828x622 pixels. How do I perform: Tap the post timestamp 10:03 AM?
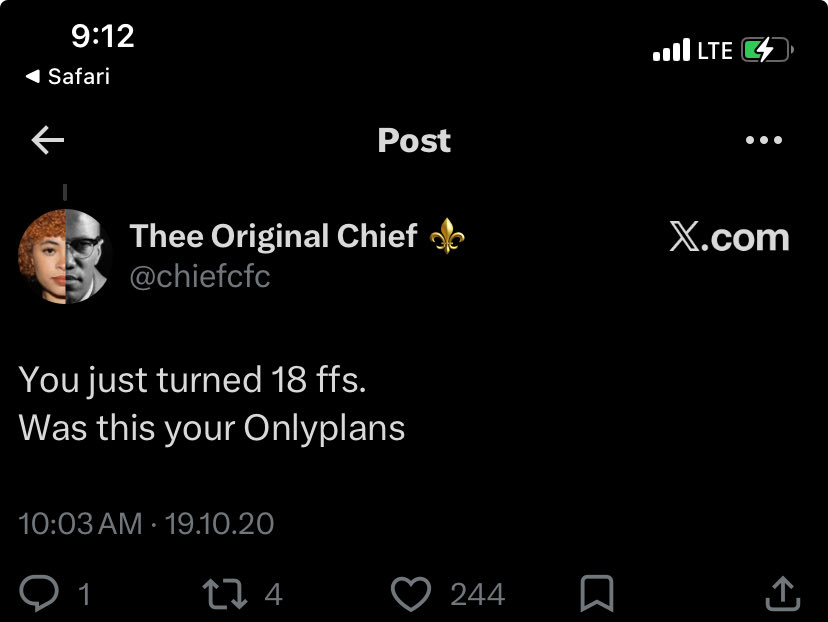click(80, 524)
